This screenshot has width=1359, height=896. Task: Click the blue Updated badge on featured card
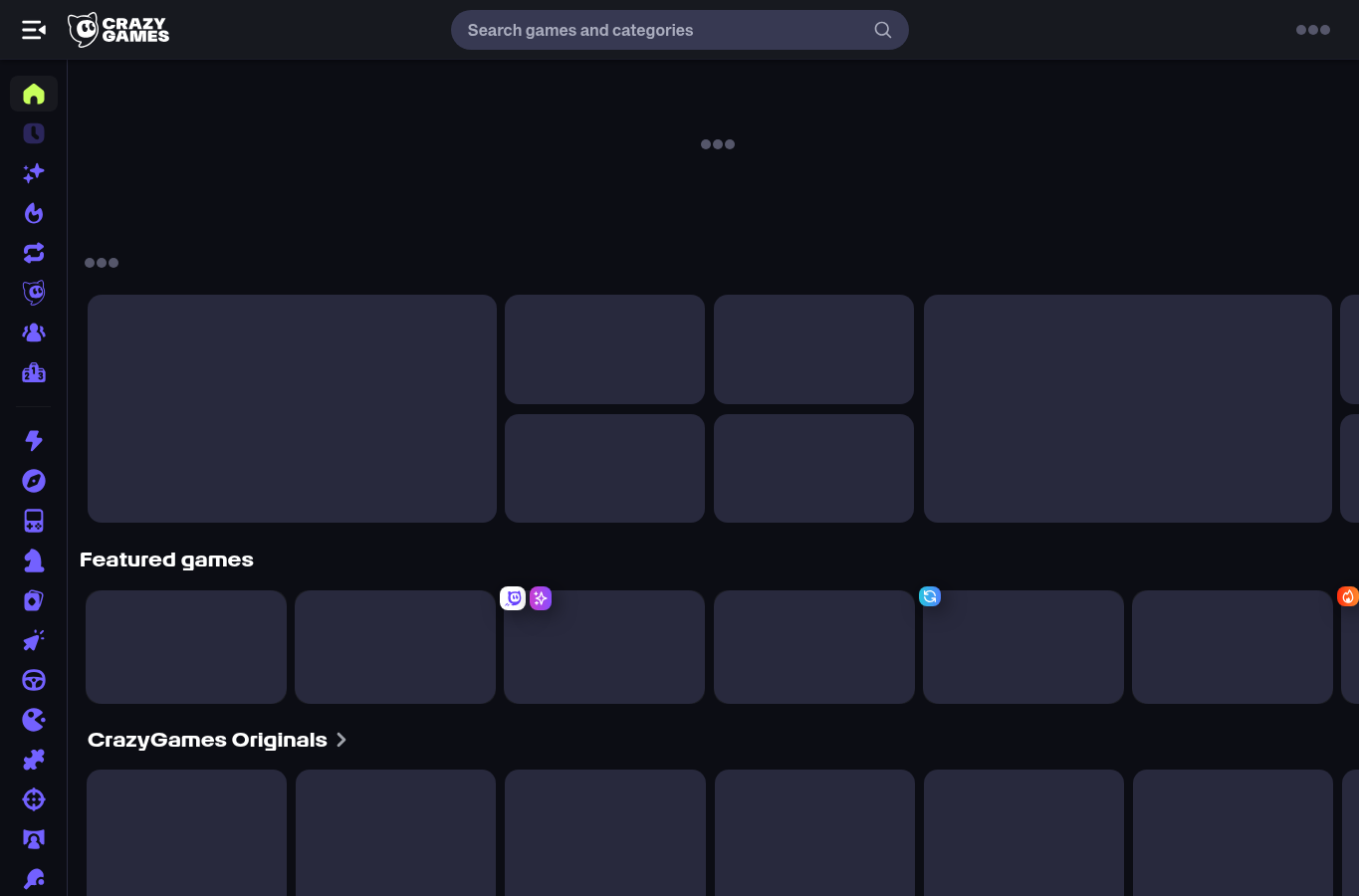(x=930, y=596)
